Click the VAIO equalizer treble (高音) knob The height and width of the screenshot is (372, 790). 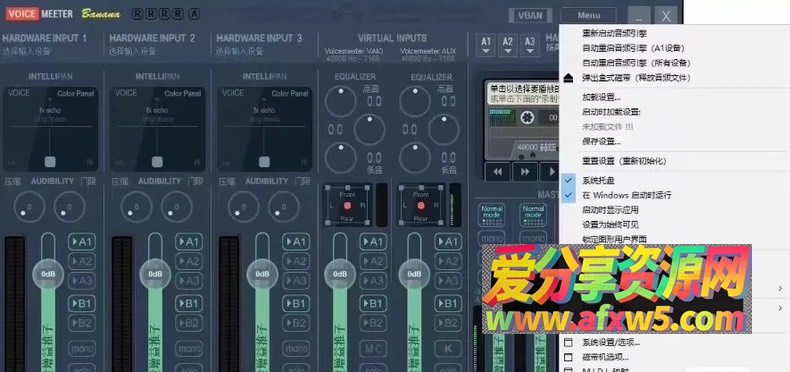pos(341,101)
